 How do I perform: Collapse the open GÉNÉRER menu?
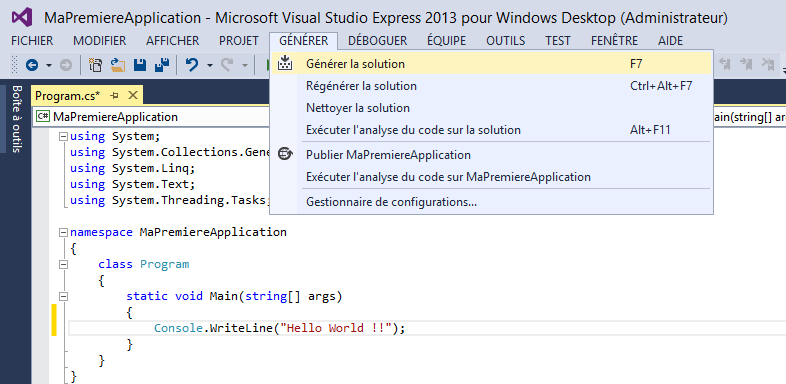304,41
